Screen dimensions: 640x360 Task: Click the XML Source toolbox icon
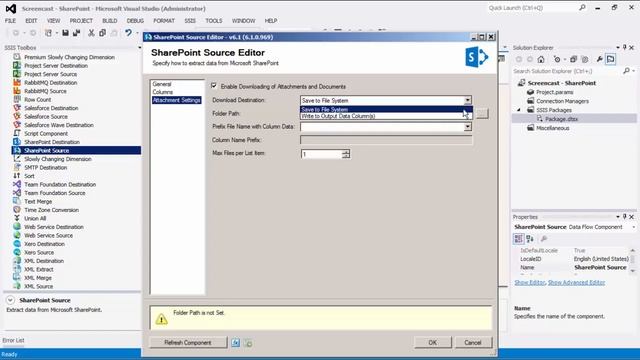(17, 286)
